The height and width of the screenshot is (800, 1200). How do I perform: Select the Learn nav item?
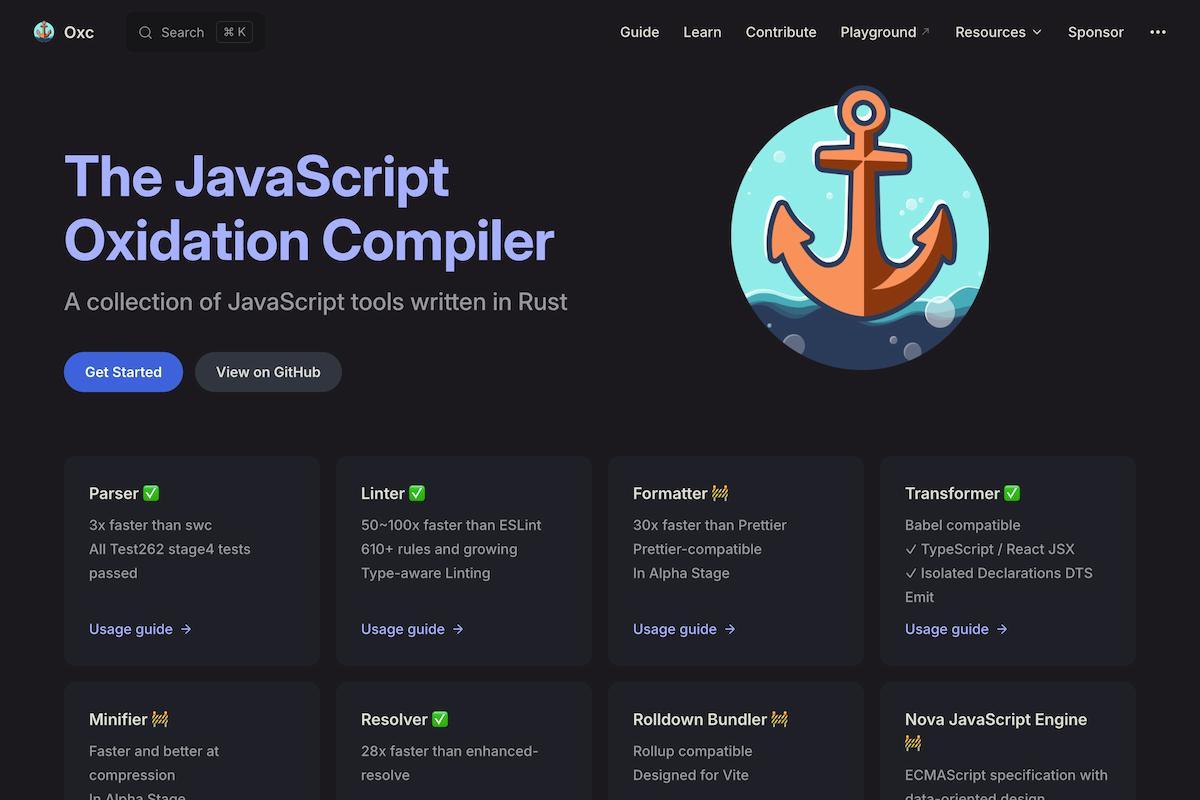click(x=702, y=31)
